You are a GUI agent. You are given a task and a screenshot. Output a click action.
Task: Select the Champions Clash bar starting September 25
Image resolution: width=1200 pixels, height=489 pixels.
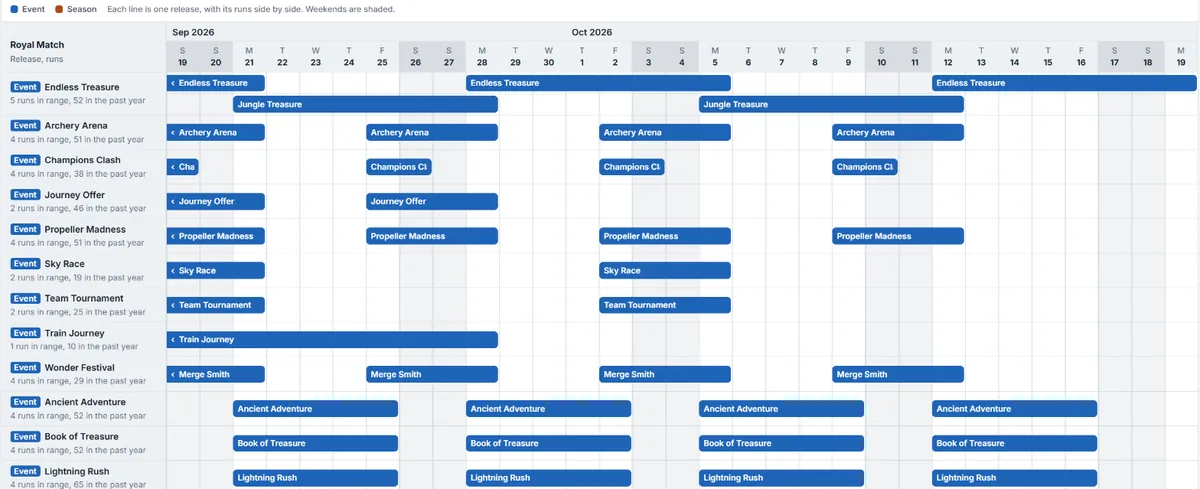[x=399, y=167]
